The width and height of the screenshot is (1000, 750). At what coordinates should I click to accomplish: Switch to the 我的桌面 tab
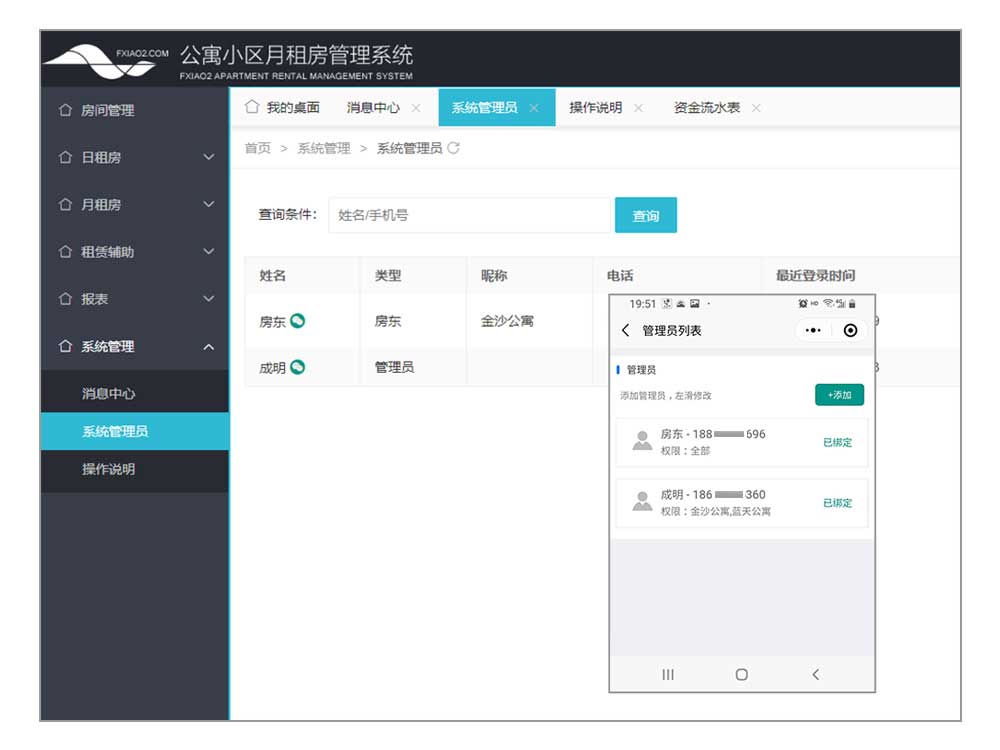tap(283, 107)
